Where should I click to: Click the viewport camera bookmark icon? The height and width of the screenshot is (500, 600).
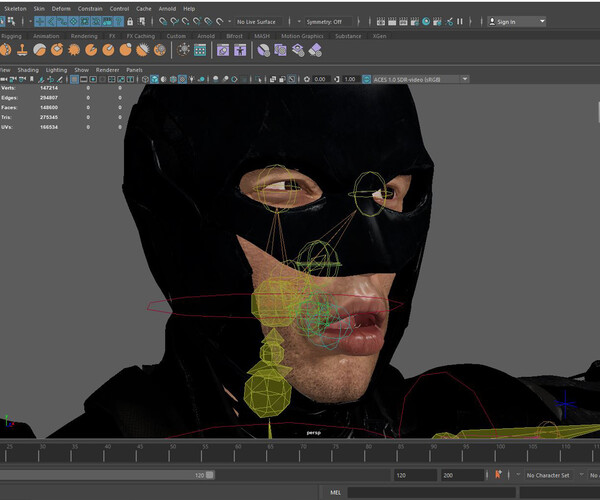tap(32, 80)
